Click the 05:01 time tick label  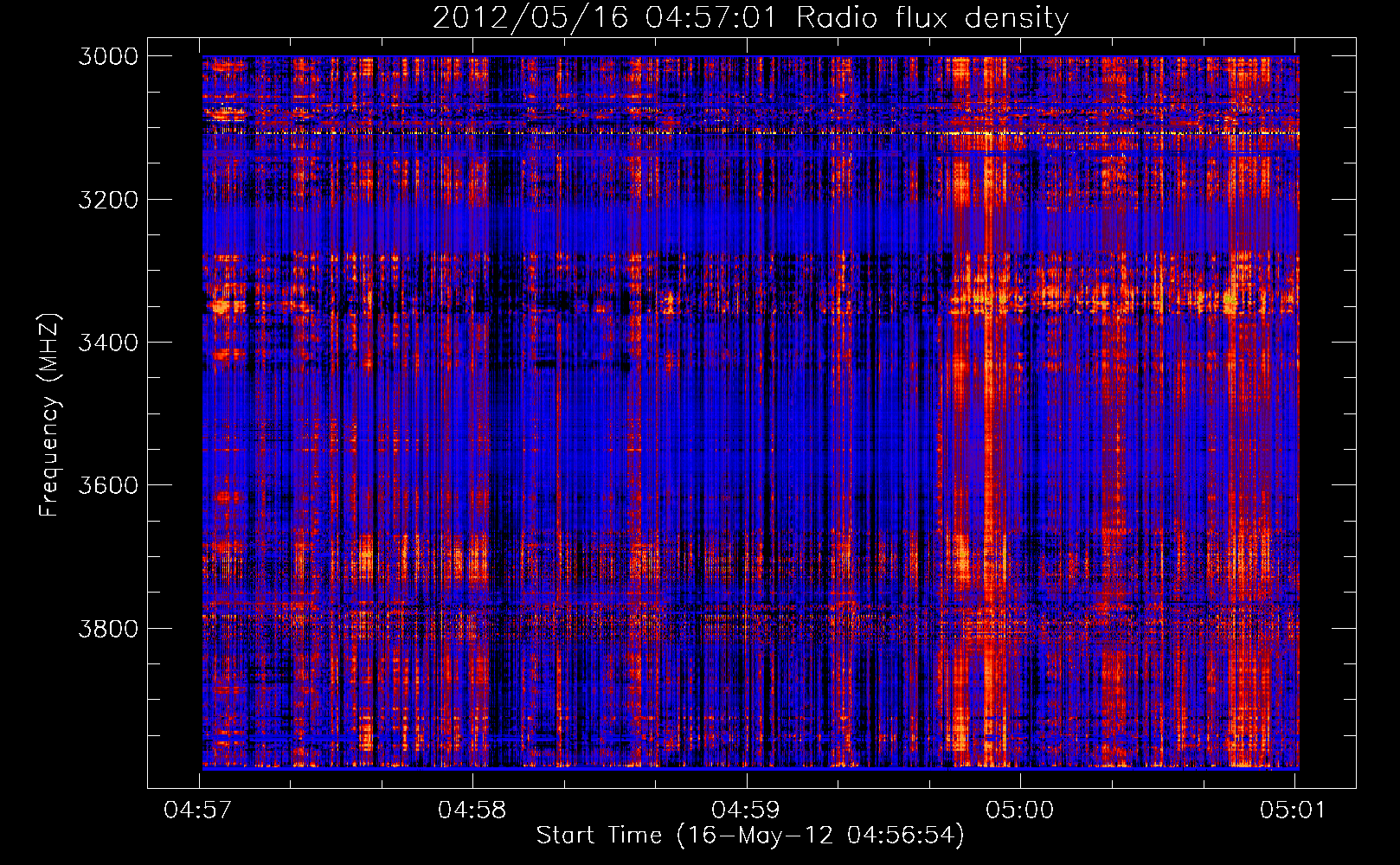point(1293,811)
